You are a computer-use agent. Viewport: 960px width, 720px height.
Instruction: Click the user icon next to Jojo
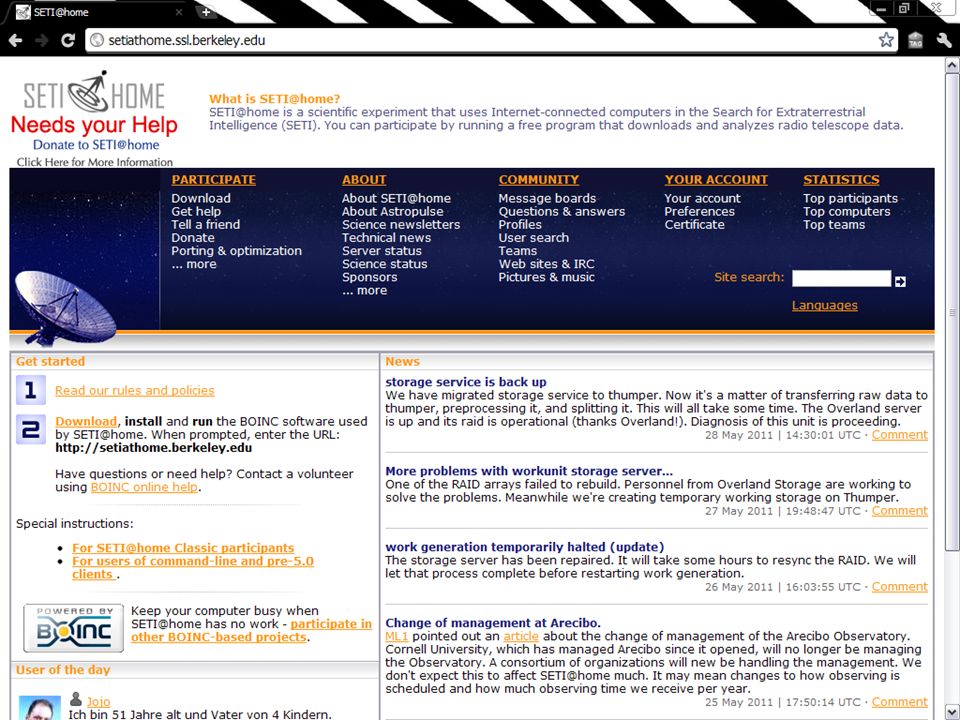coord(76,699)
